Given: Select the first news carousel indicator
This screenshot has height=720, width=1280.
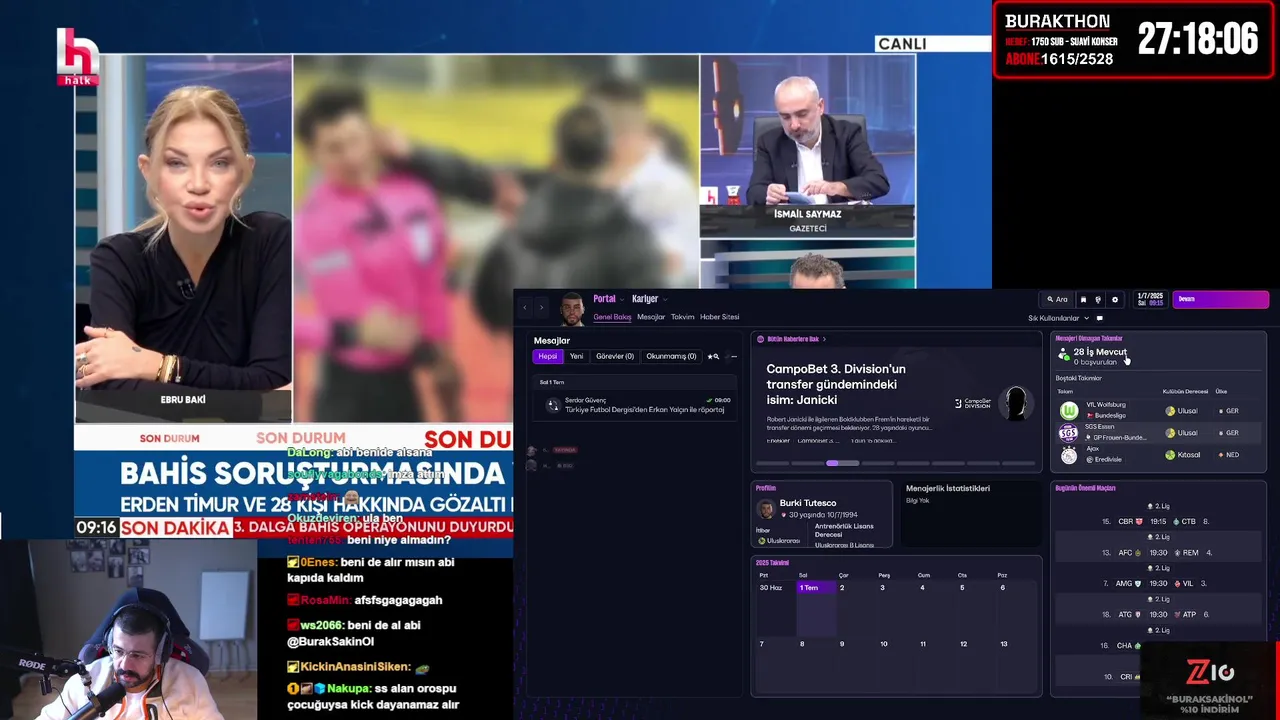Looking at the screenshot, I should click(773, 463).
